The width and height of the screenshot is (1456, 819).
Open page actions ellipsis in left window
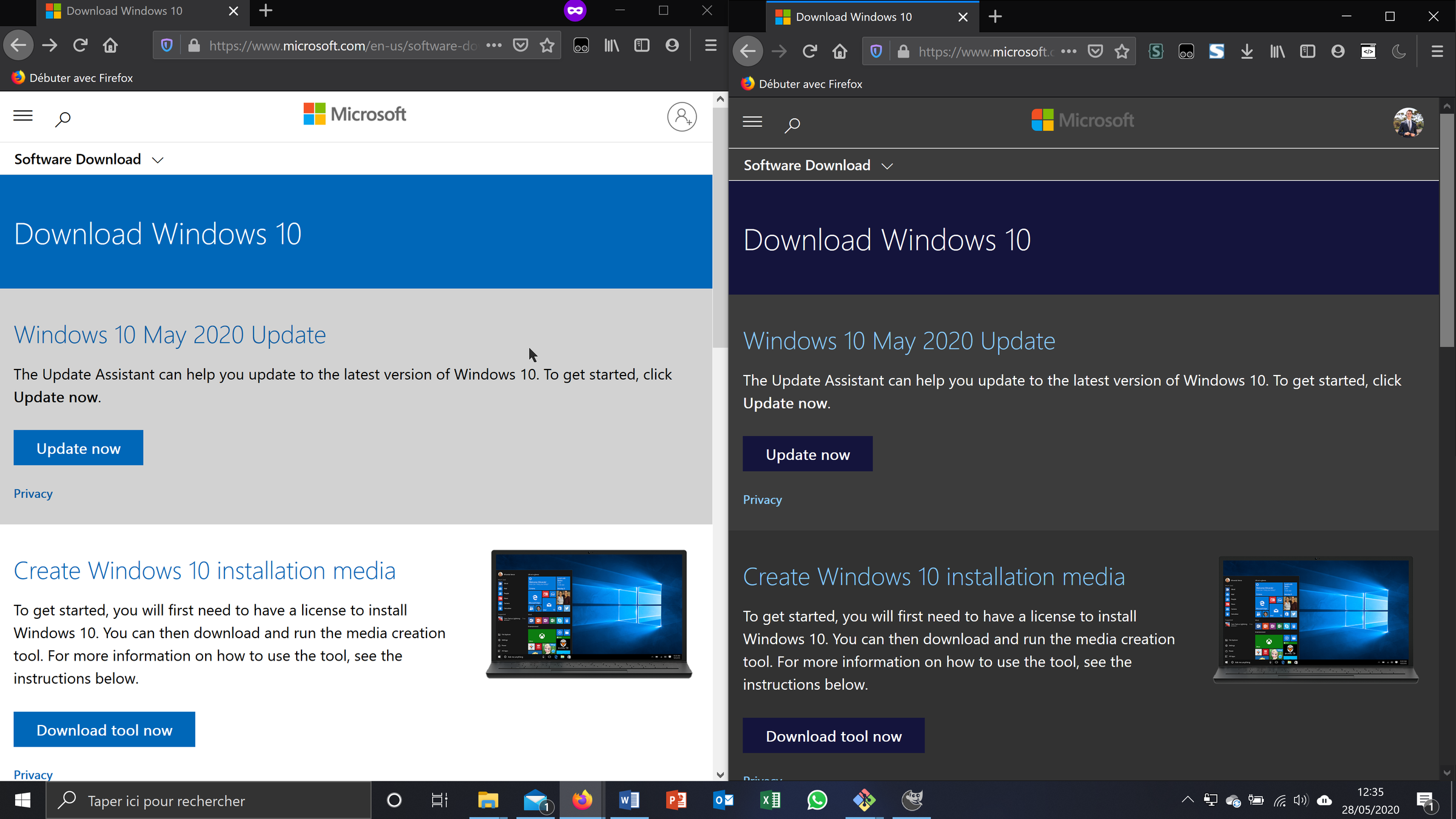[x=494, y=45]
